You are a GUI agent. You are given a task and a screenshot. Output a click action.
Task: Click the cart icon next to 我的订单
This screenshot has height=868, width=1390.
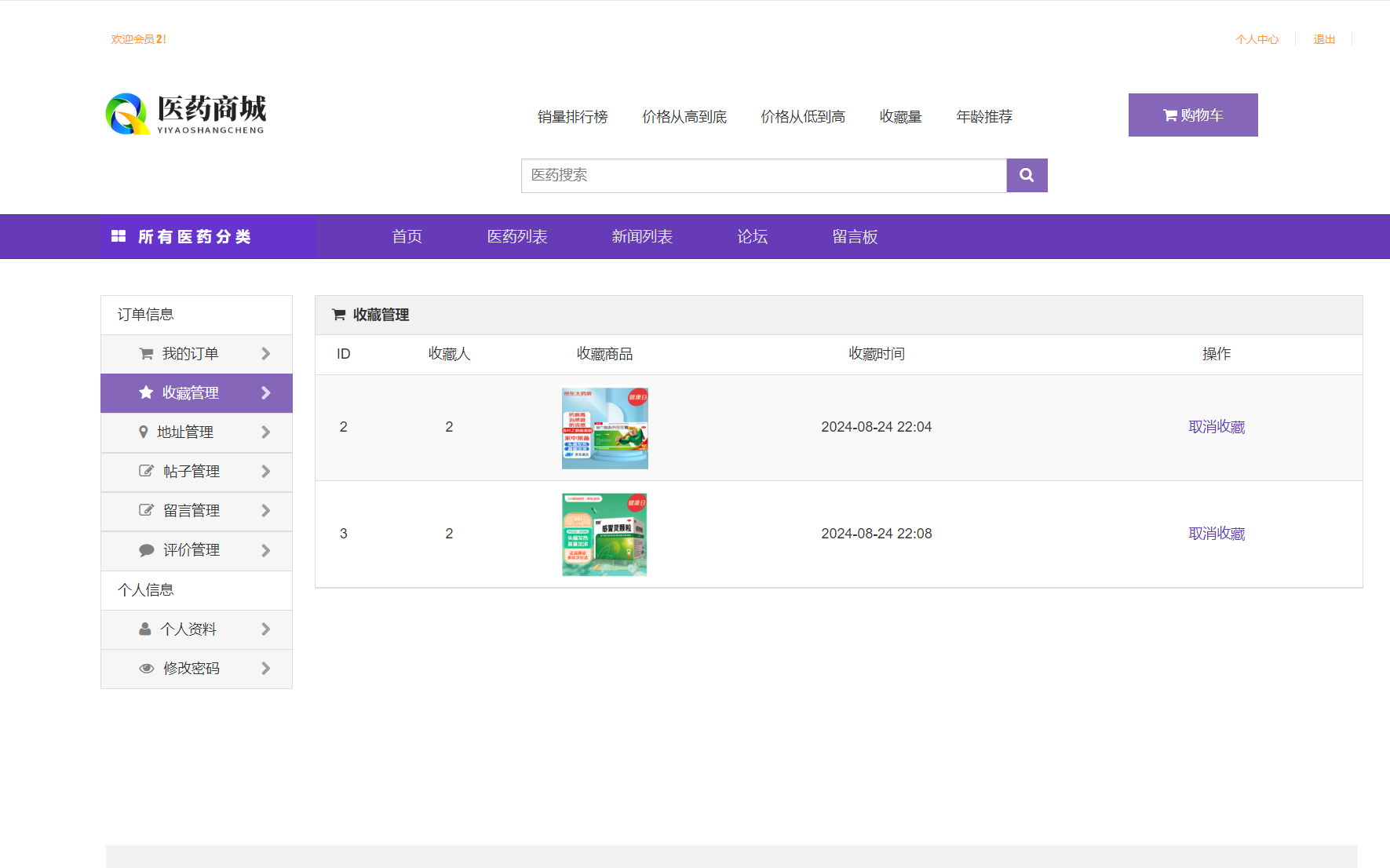(146, 354)
